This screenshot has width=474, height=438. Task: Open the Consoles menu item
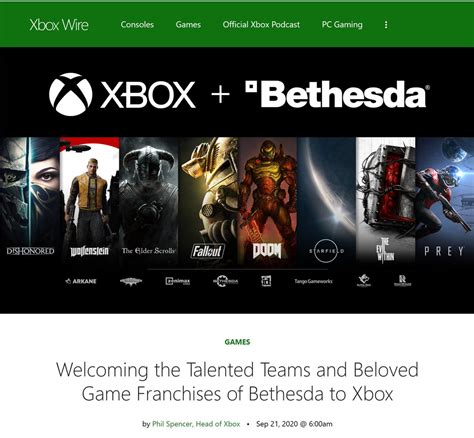(137, 25)
